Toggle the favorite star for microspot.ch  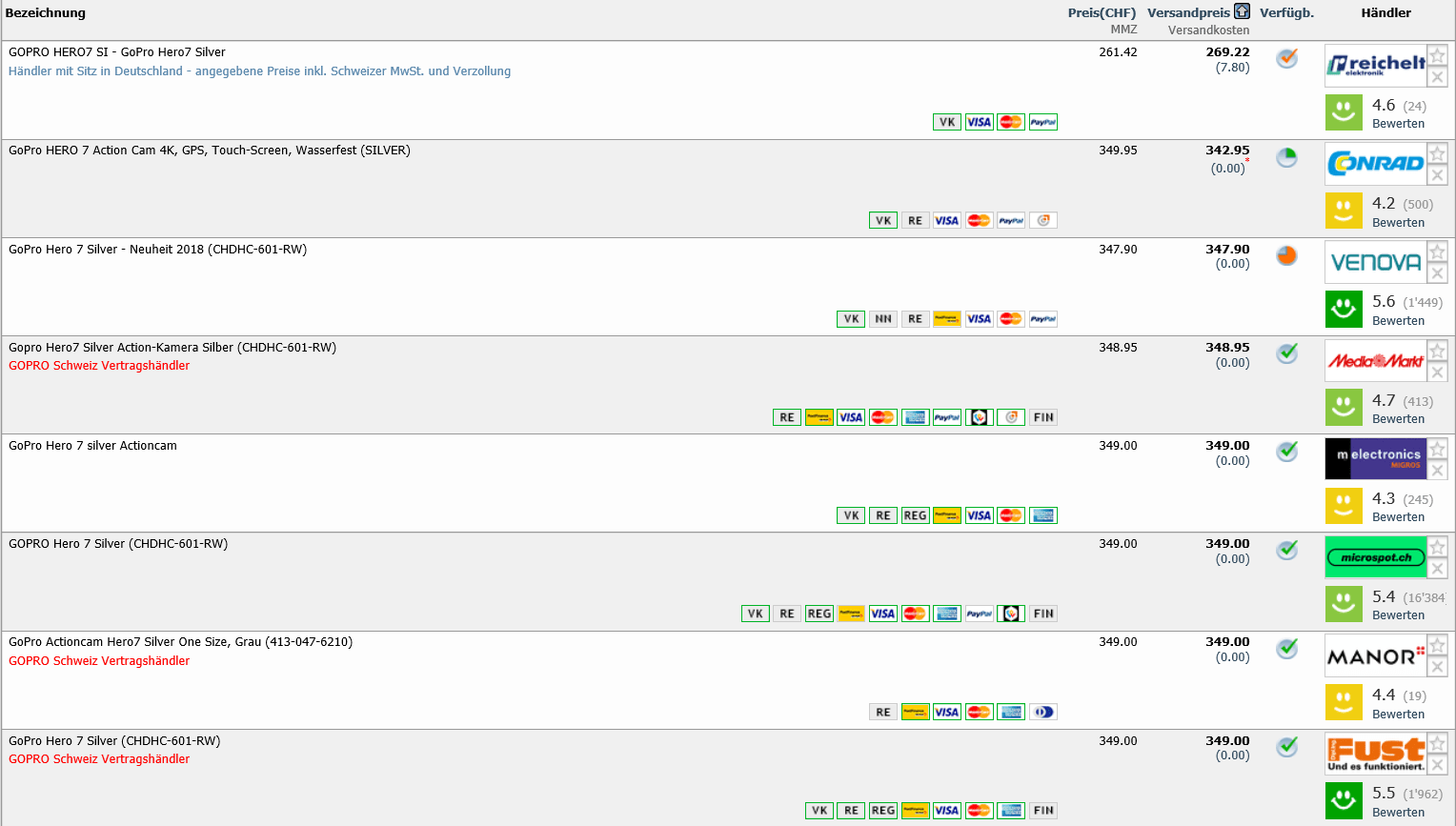click(x=1437, y=547)
